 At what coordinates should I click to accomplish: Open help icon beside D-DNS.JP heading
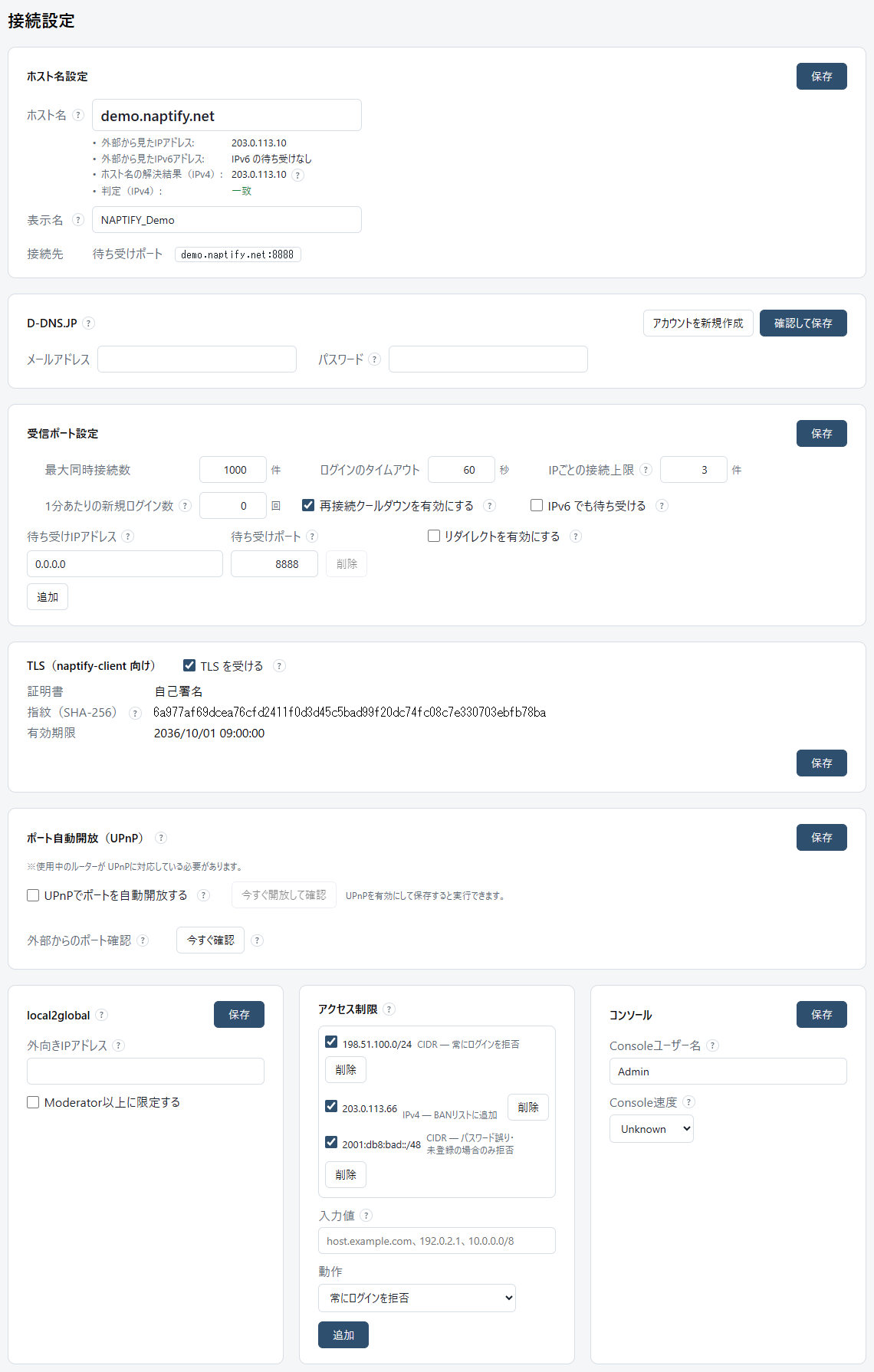[89, 323]
